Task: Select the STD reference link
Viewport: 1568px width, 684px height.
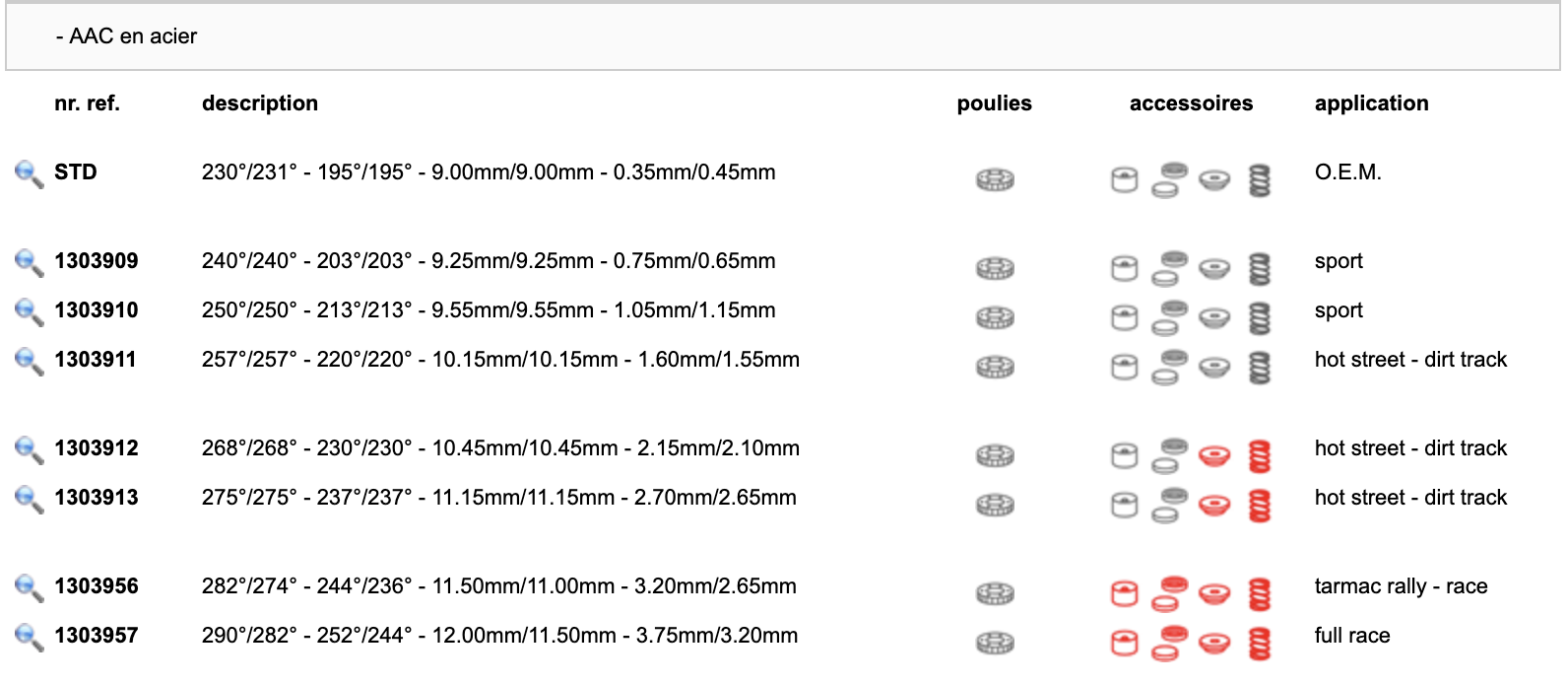Action: [76, 172]
